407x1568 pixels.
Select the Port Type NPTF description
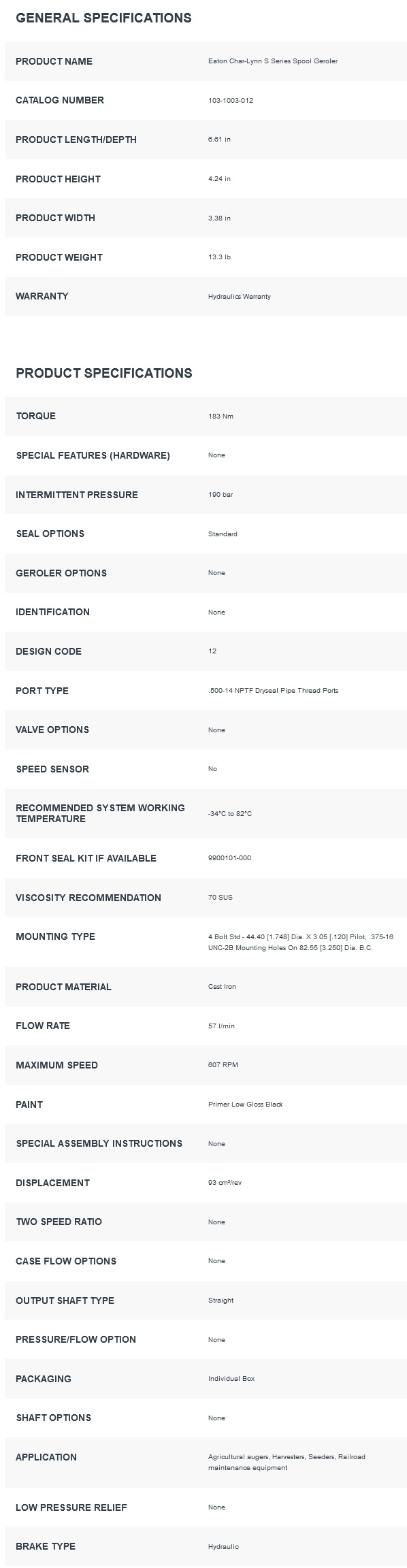click(273, 691)
